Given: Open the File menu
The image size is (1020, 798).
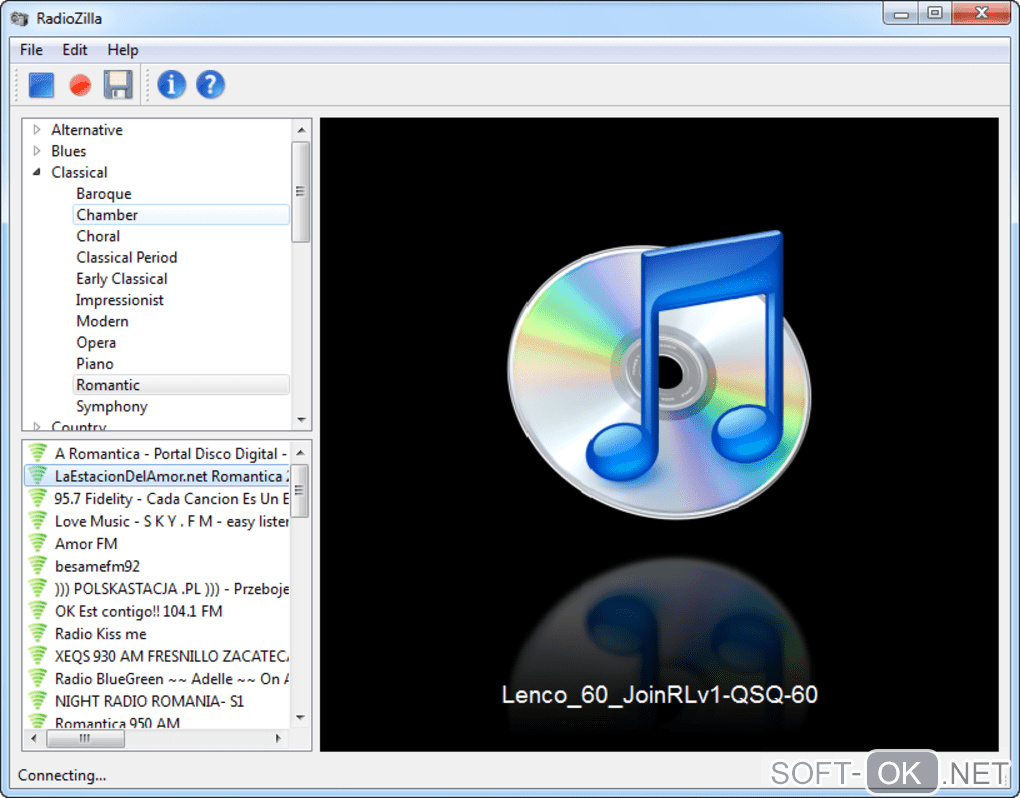Looking at the screenshot, I should pyautogui.click(x=31, y=50).
